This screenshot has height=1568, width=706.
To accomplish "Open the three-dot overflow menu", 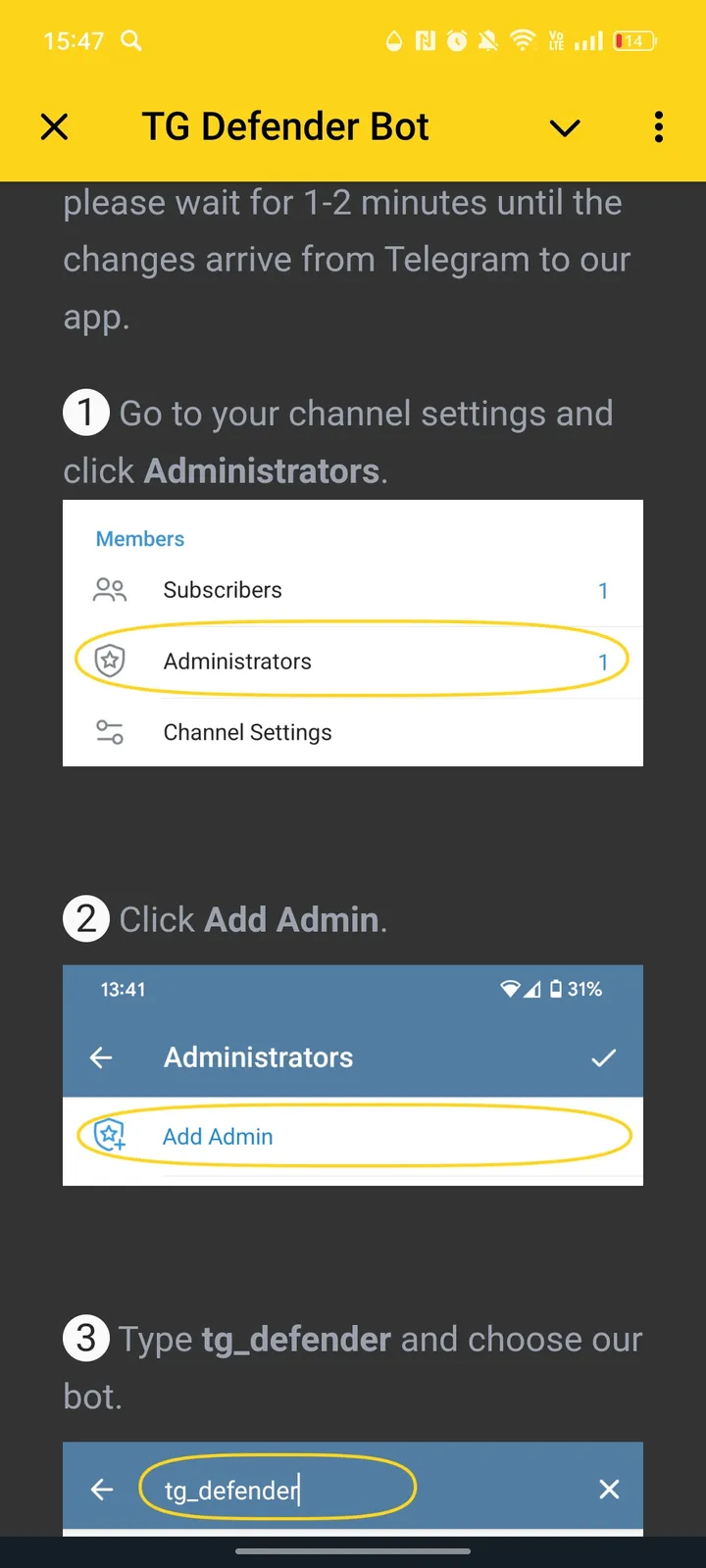I will 658,126.
